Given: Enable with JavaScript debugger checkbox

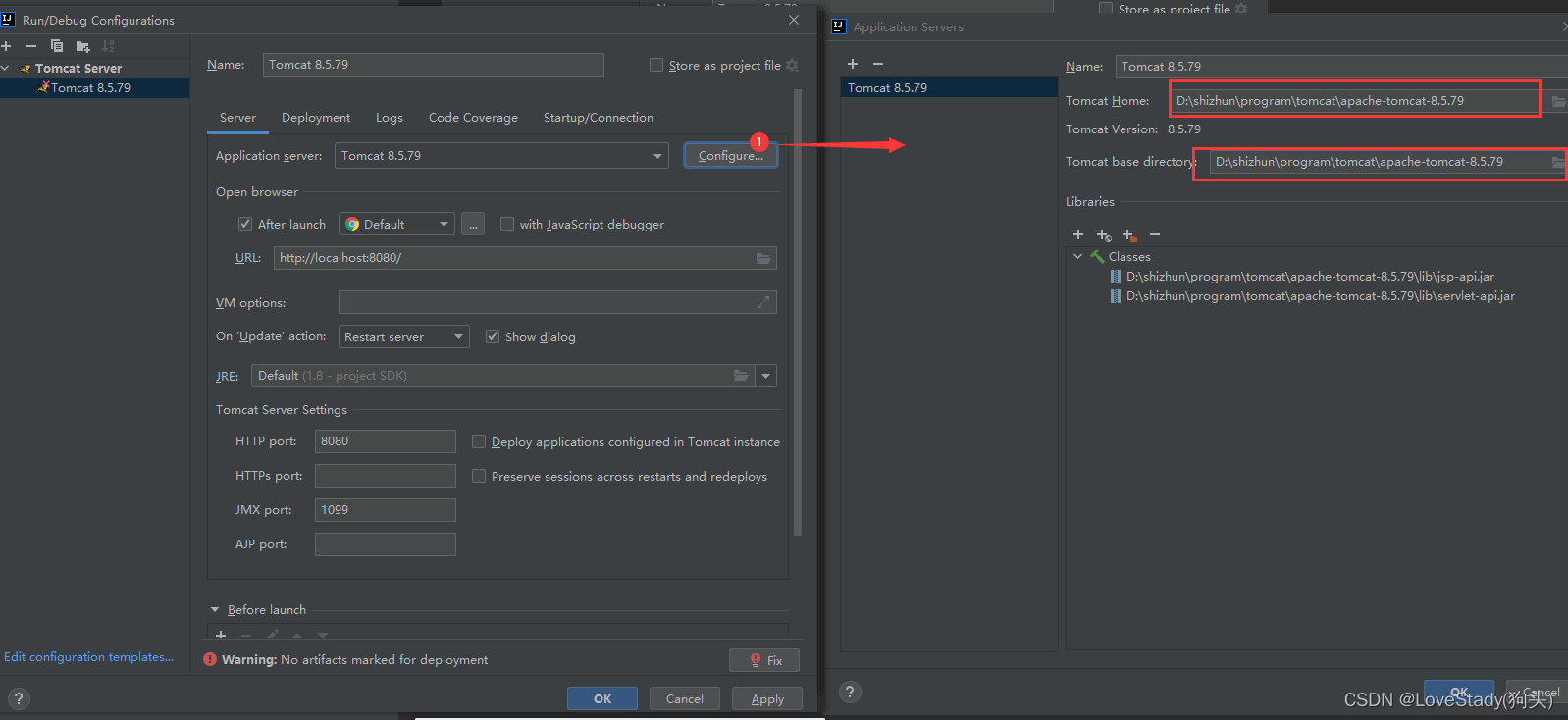Looking at the screenshot, I should pyautogui.click(x=507, y=224).
